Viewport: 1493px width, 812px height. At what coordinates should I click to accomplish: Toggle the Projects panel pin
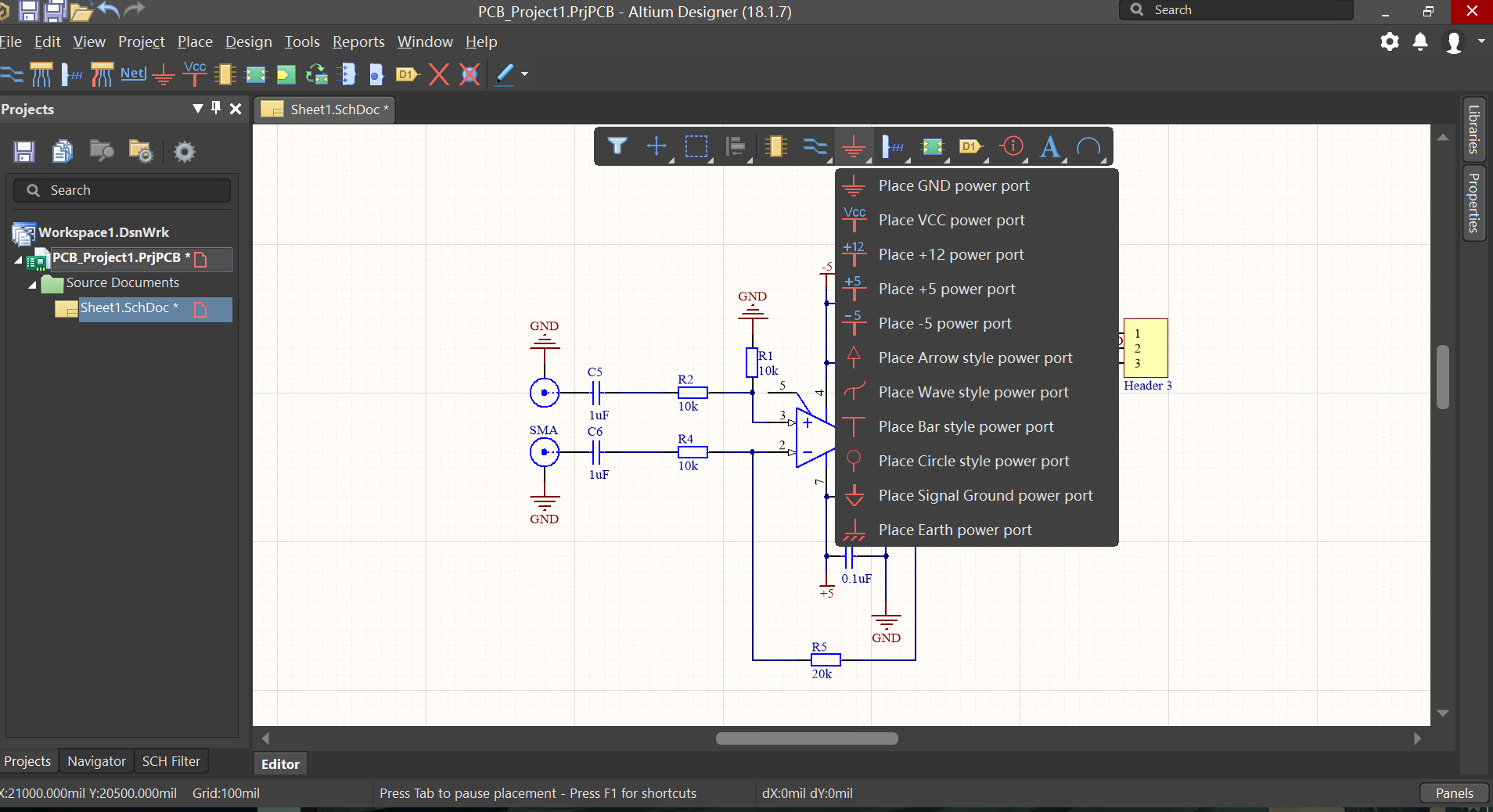[x=216, y=108]
